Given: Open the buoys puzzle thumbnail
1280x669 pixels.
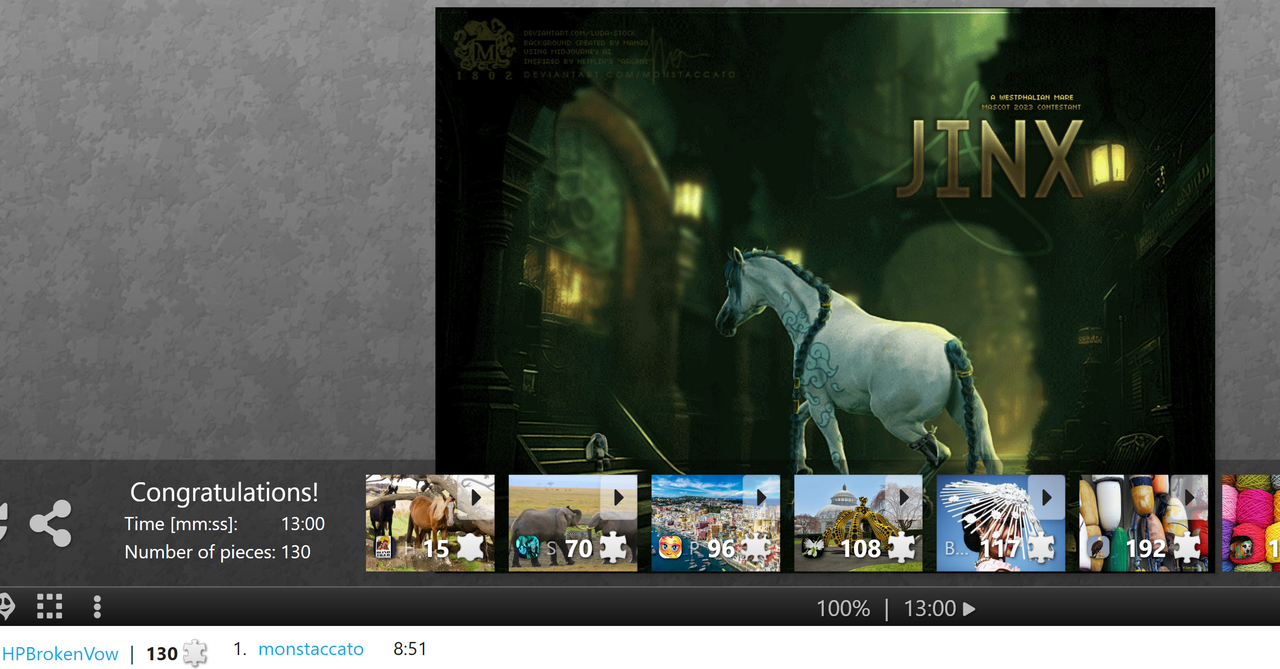Looking at the screenshot, I should (x=1144, y=523).
